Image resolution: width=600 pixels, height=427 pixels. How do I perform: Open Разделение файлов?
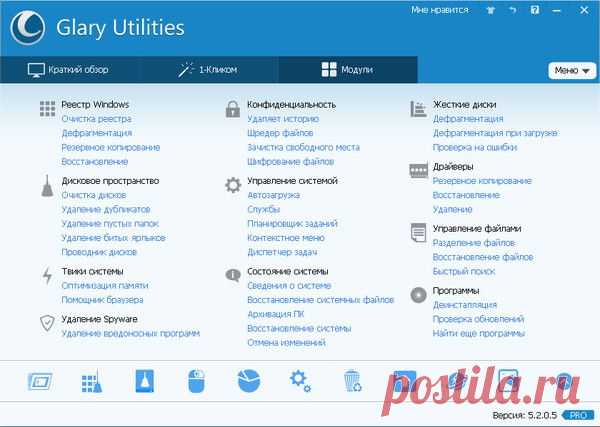click(x=474, y=243)
